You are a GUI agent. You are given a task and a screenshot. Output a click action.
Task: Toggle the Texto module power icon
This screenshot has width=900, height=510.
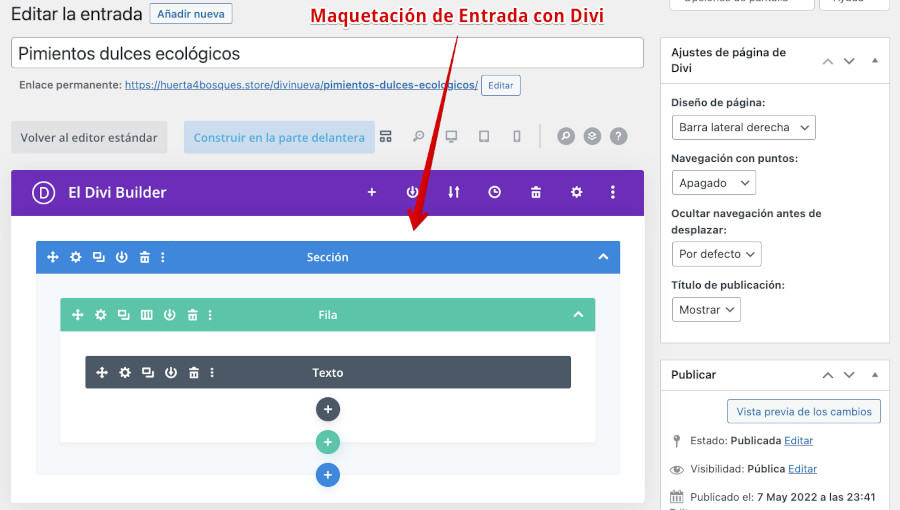point(170,373)
